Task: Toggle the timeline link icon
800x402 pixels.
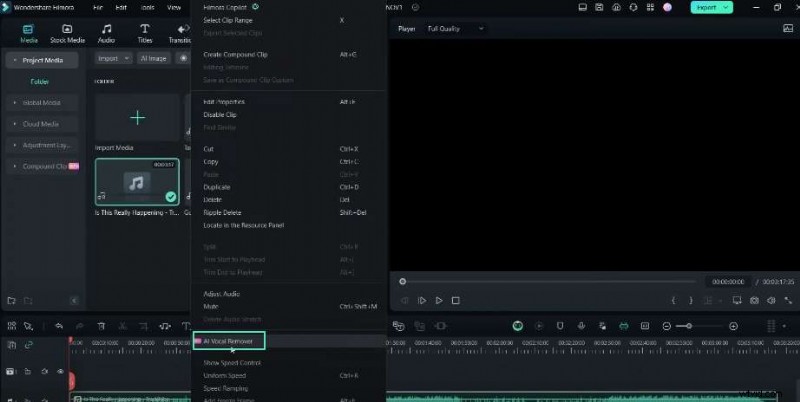Action: click(29, 345)
